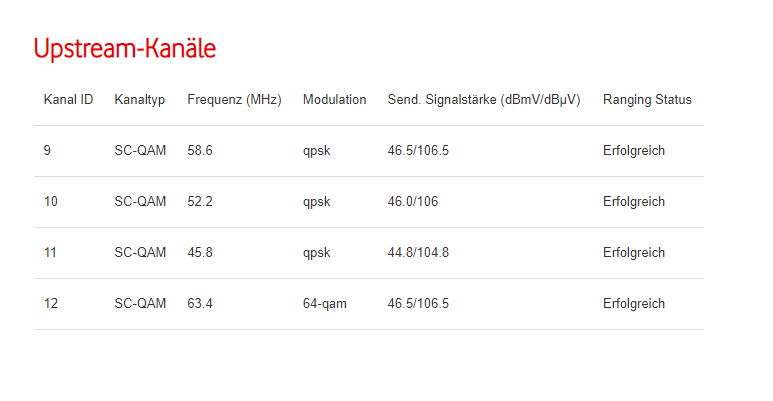Select the Modulation column header
Screen dimensions: 773x401
[x=334, y=100]
